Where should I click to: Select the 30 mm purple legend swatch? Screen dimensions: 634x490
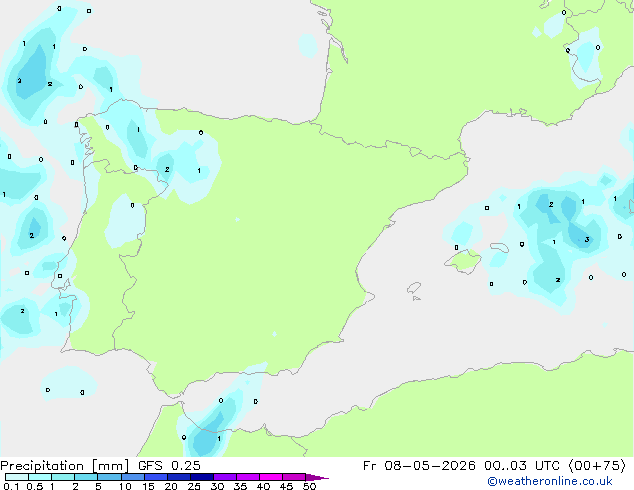(225, 477)
